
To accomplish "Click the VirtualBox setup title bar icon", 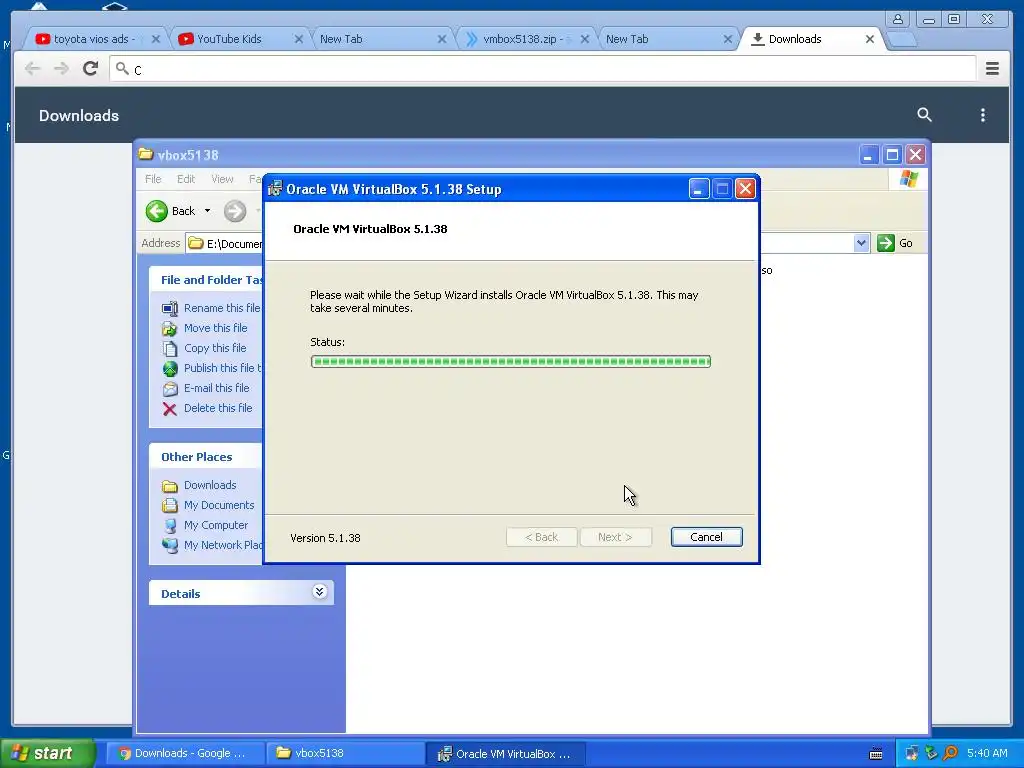I will click(275, 189).
